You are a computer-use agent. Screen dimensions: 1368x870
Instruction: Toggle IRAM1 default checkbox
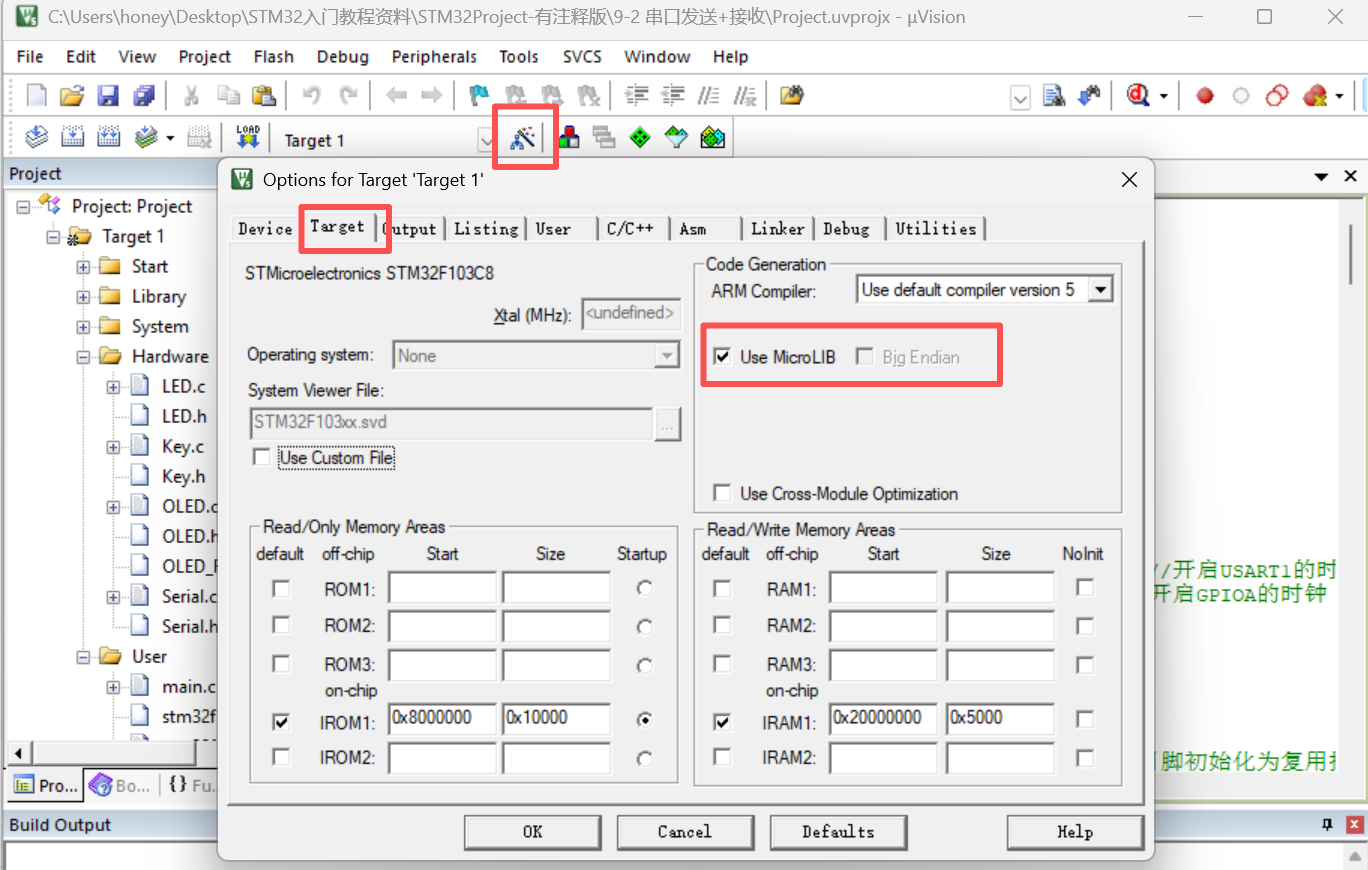tap(722, 720)
